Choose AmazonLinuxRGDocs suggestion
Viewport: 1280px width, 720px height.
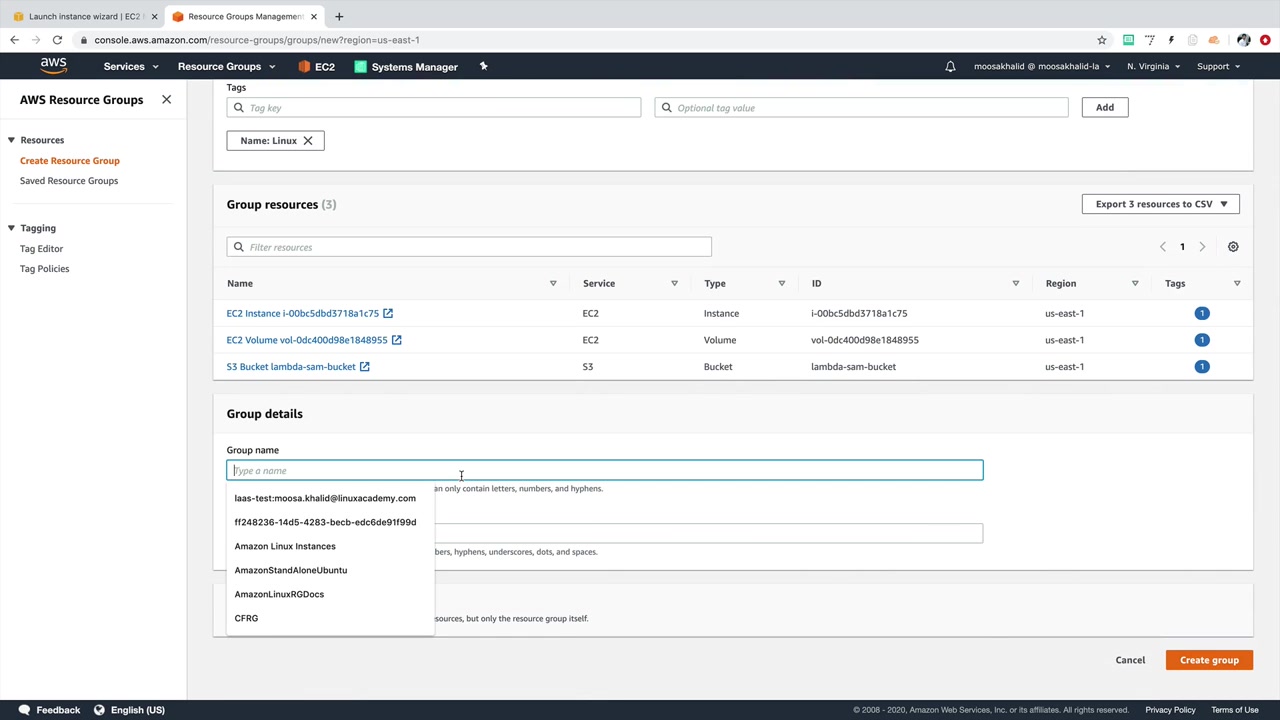coord(279,594)
